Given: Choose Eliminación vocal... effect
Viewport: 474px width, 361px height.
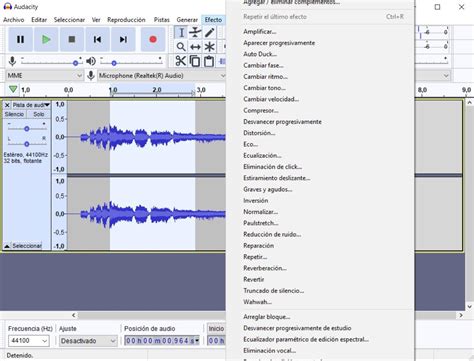Looking at the screenshot, I should (269, 351).
